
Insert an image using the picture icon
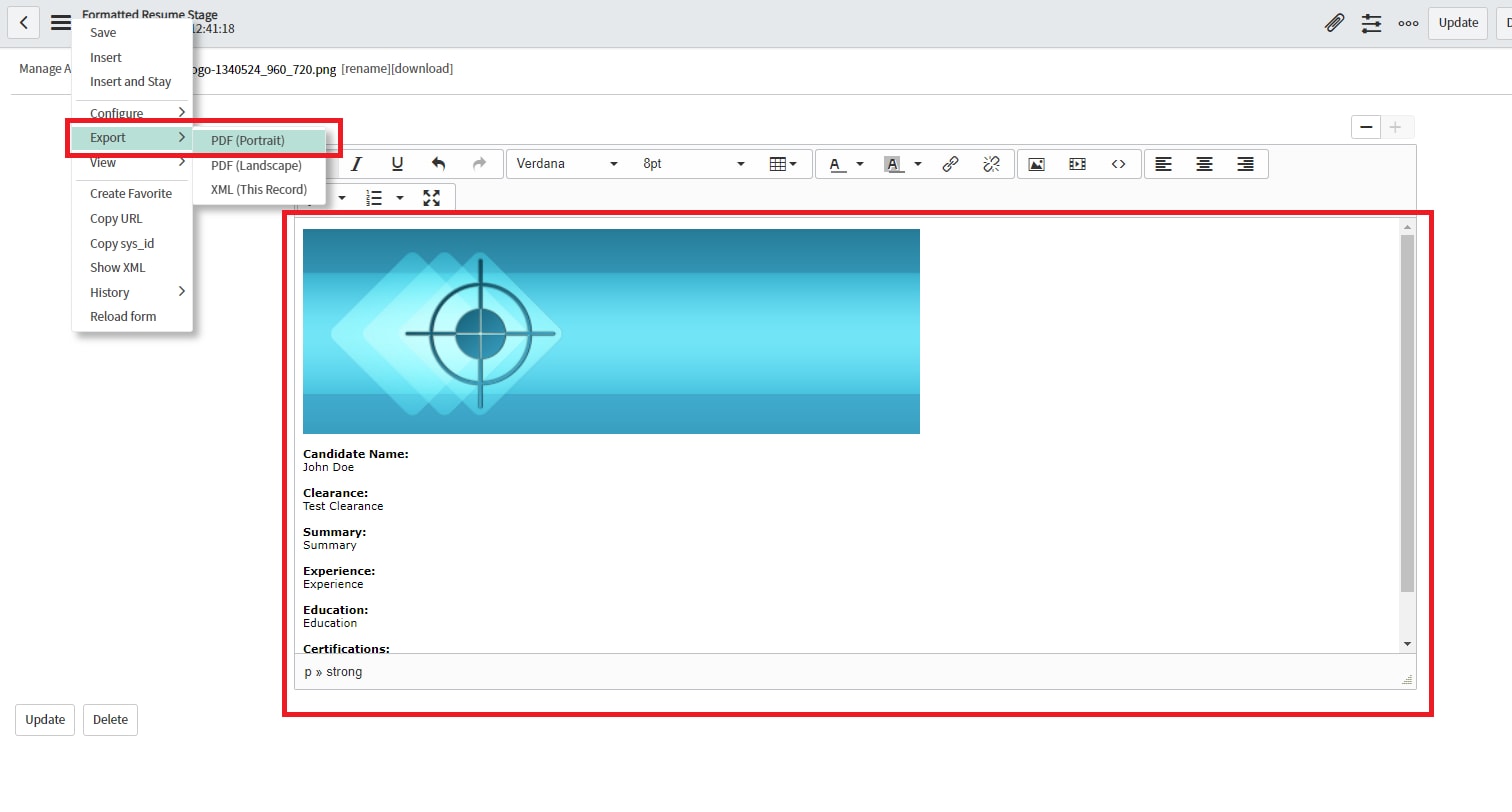point(1037,164)
